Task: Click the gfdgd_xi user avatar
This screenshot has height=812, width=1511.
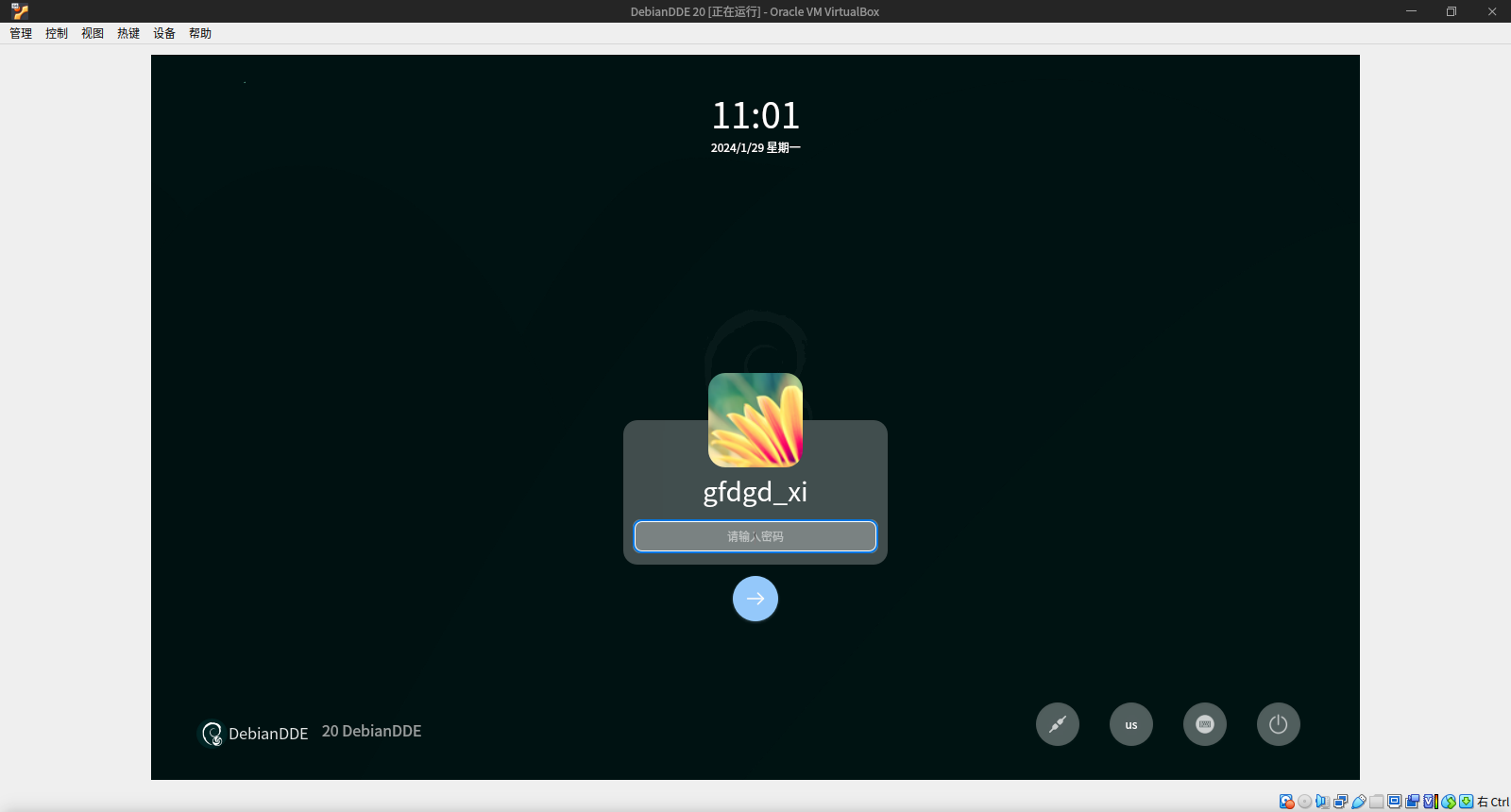Action: click(755, 420)
